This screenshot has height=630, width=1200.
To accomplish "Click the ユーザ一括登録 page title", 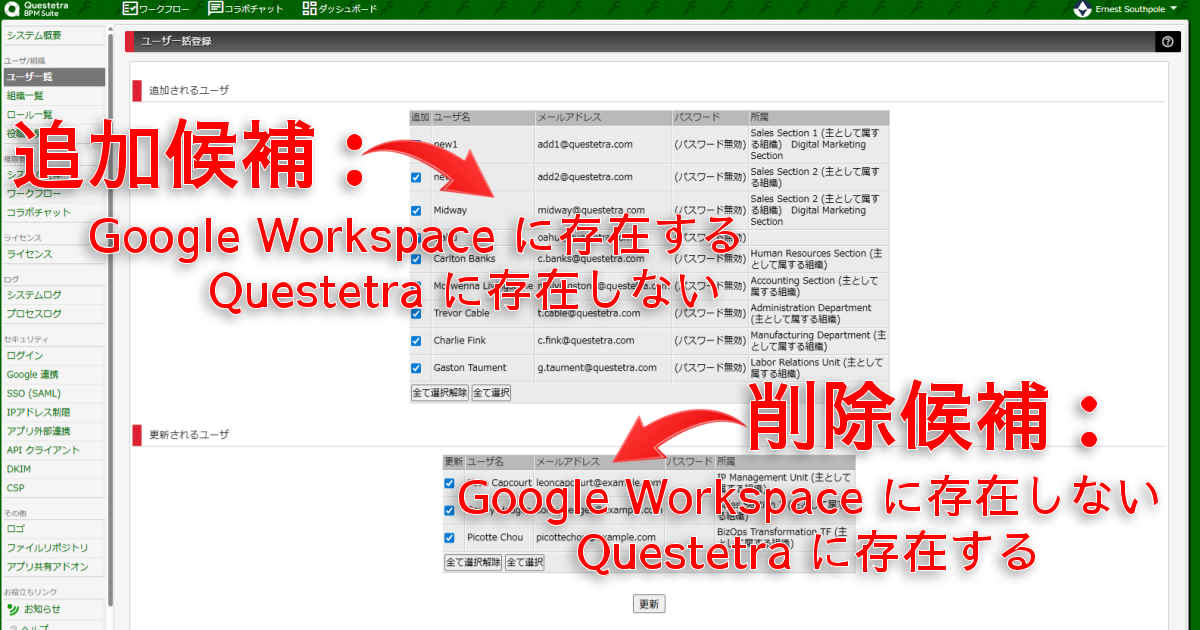I will coord(176,42).
